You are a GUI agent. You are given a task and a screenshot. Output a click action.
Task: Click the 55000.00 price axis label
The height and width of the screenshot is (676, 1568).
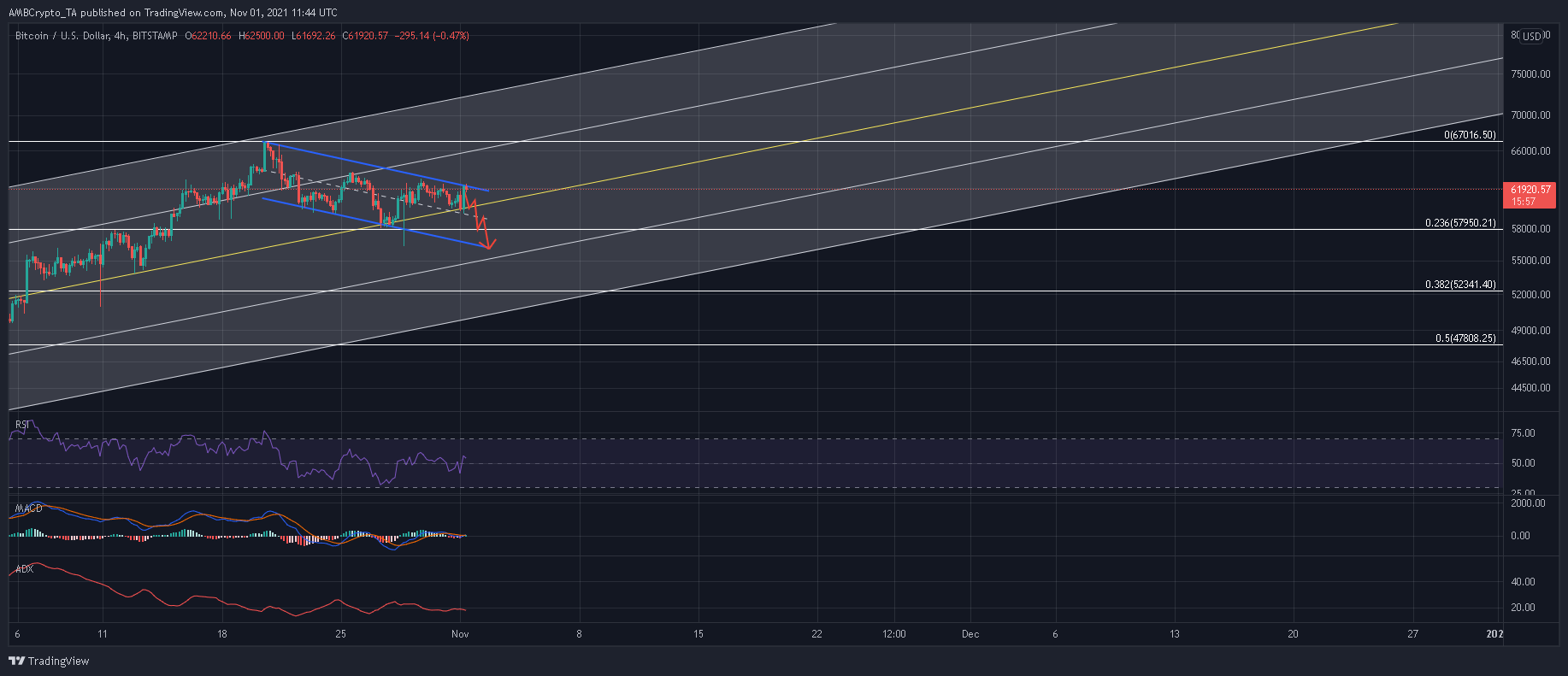[1530, 261]
